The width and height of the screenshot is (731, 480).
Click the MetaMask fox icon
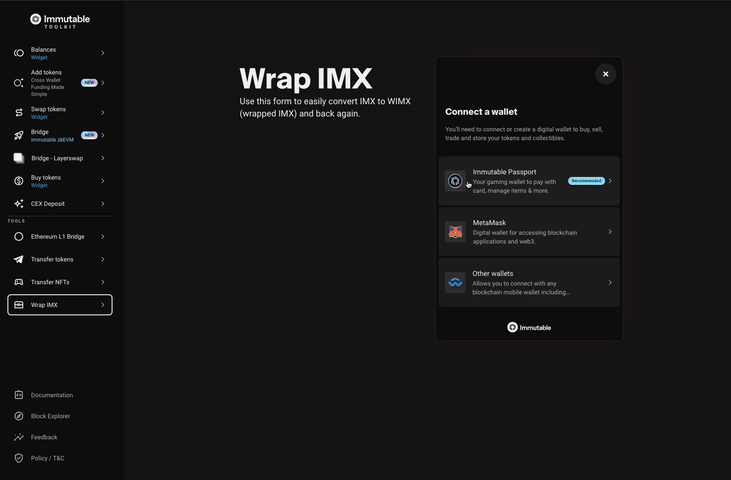coord(455,232)
